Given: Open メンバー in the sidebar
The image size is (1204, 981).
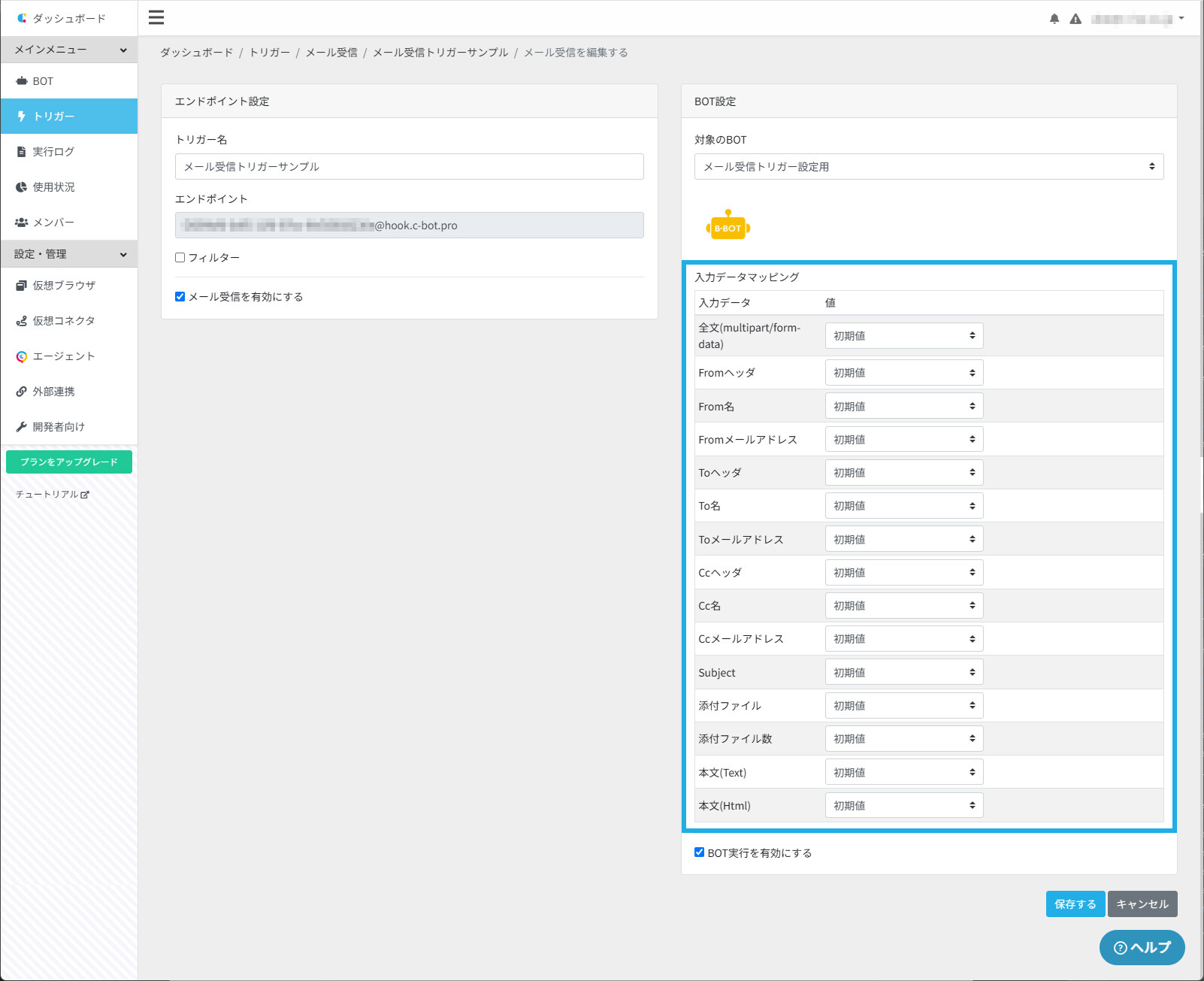Looking at the screenshot, I should [69, 223].
